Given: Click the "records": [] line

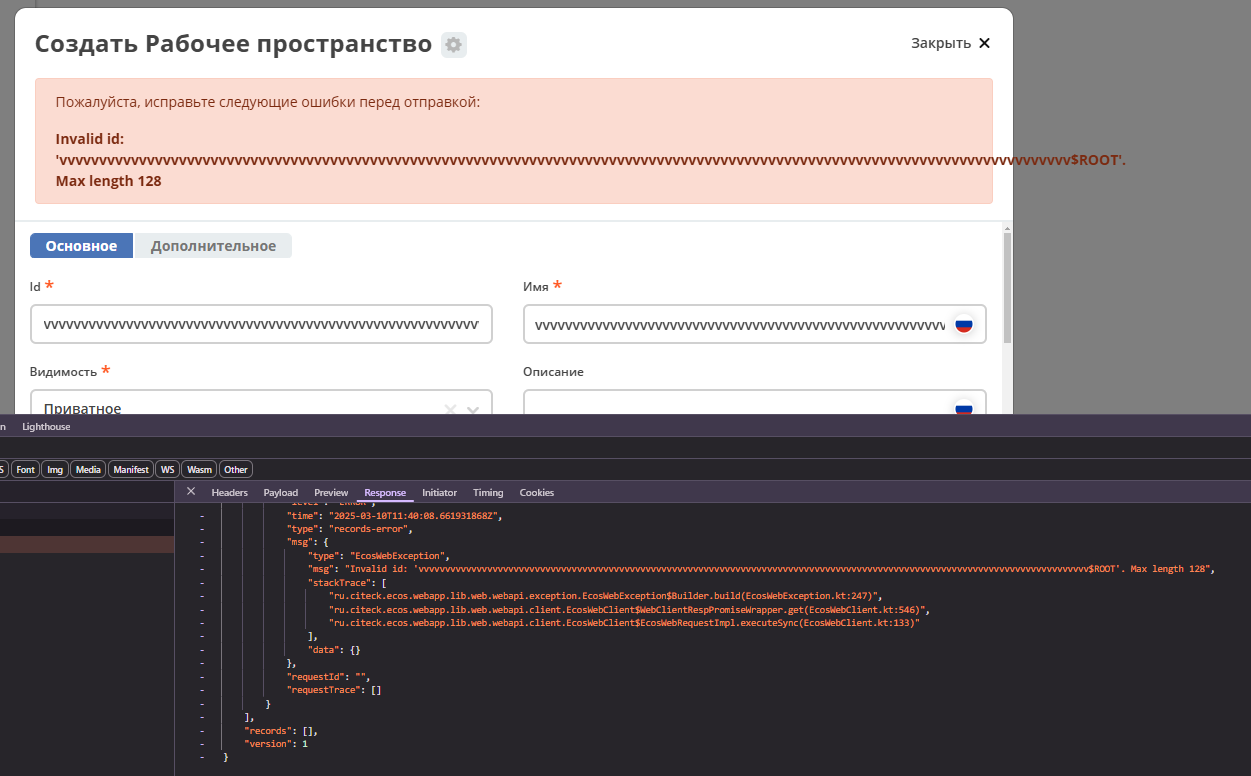Looking at the screenshot, I should tap(280, 731).
